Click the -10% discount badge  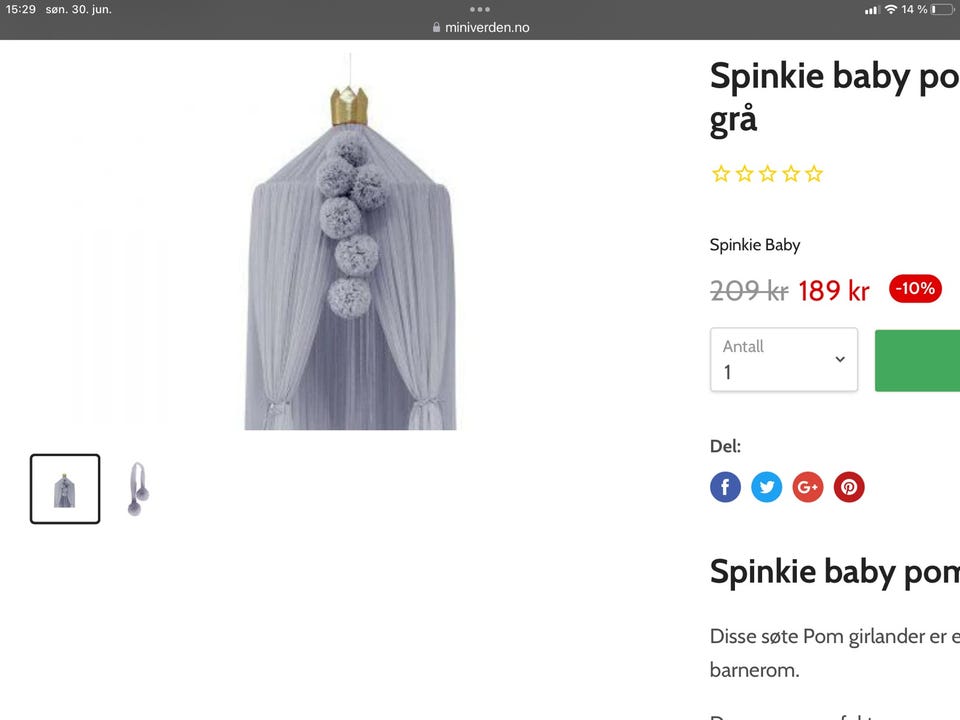915,289
